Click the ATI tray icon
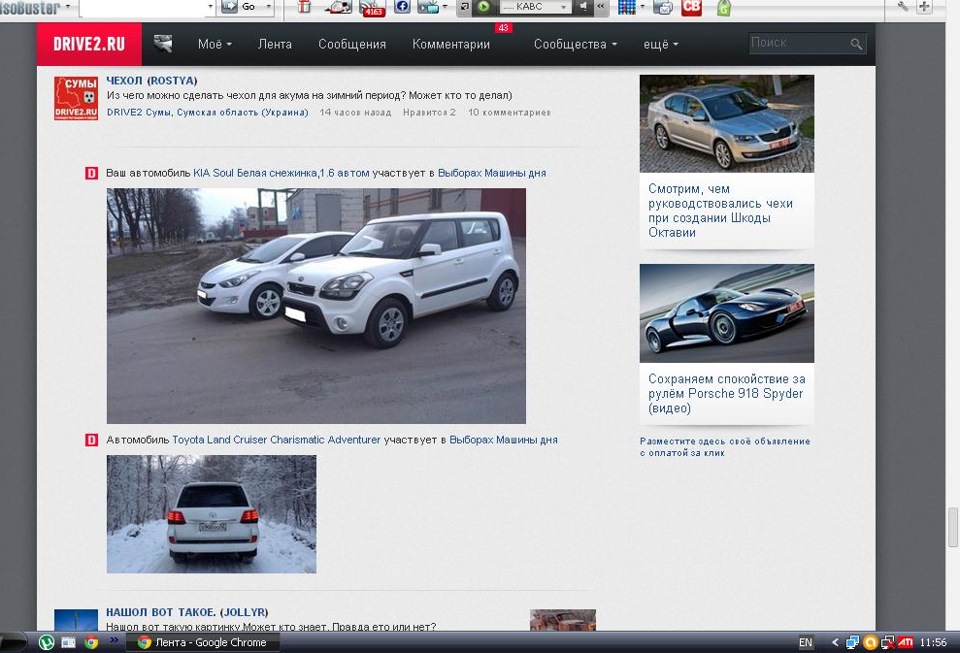 pos(906,643)
